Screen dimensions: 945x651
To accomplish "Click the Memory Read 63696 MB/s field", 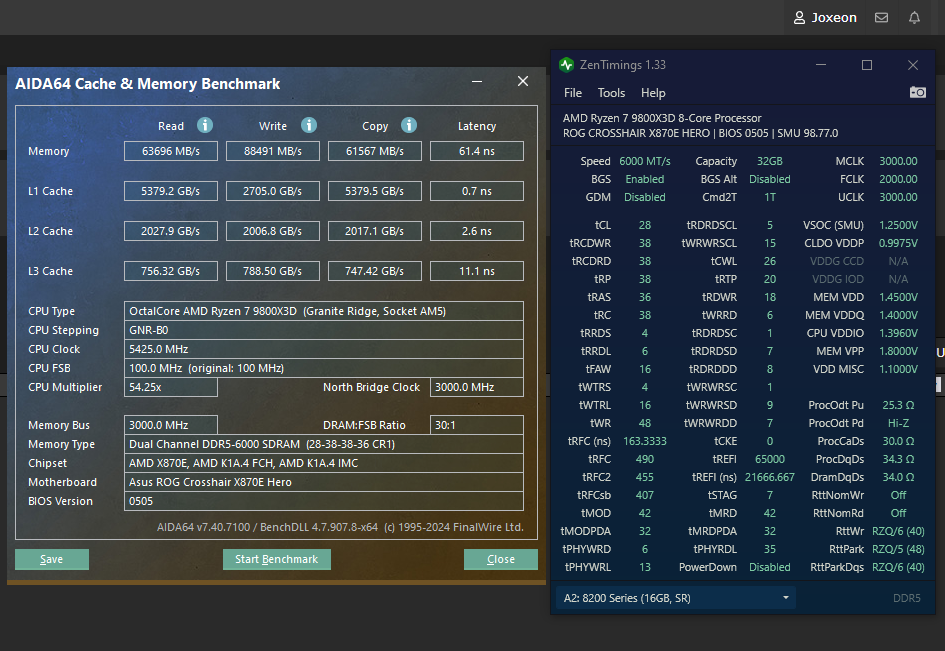I will 171,151.
